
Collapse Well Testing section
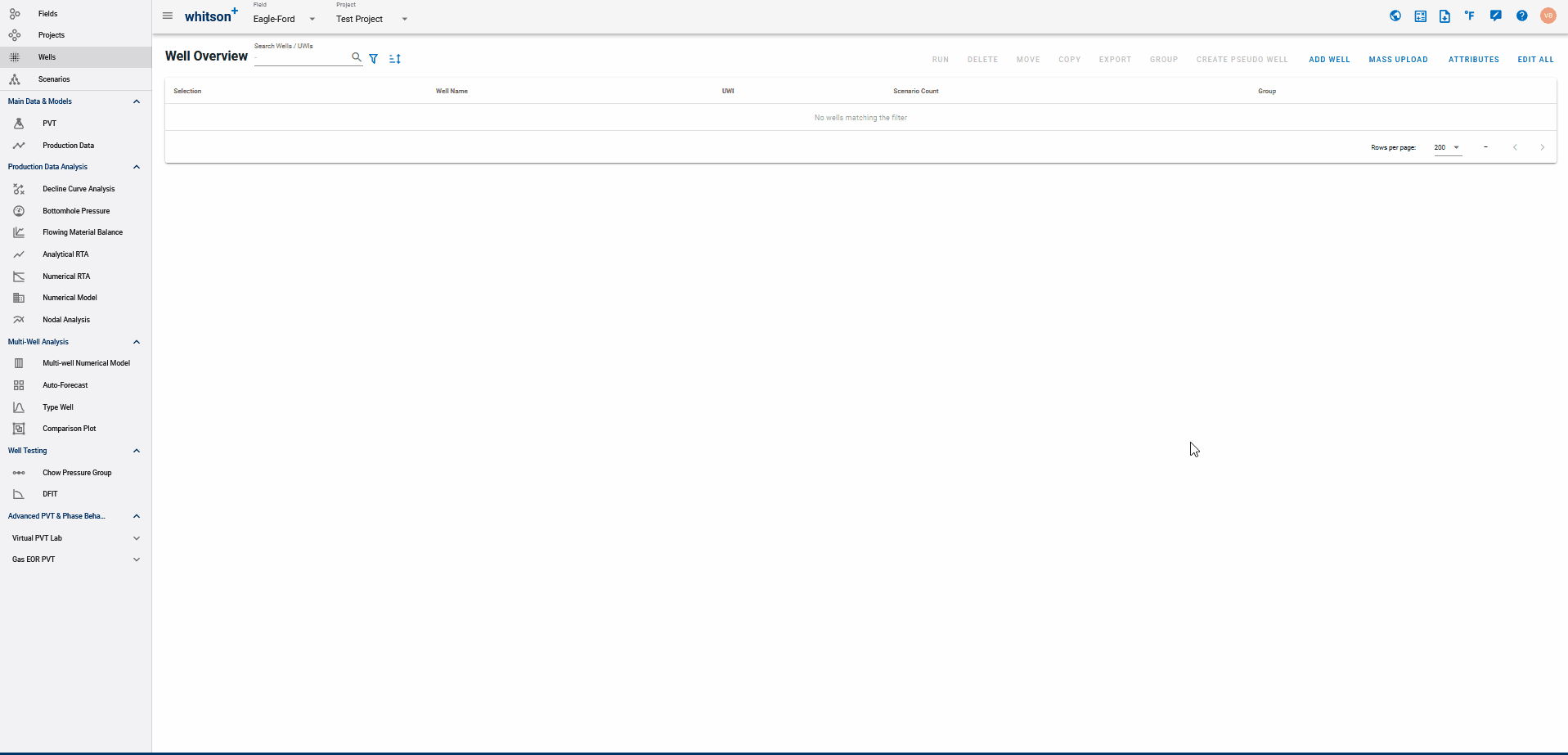click(x=137, y=451)
